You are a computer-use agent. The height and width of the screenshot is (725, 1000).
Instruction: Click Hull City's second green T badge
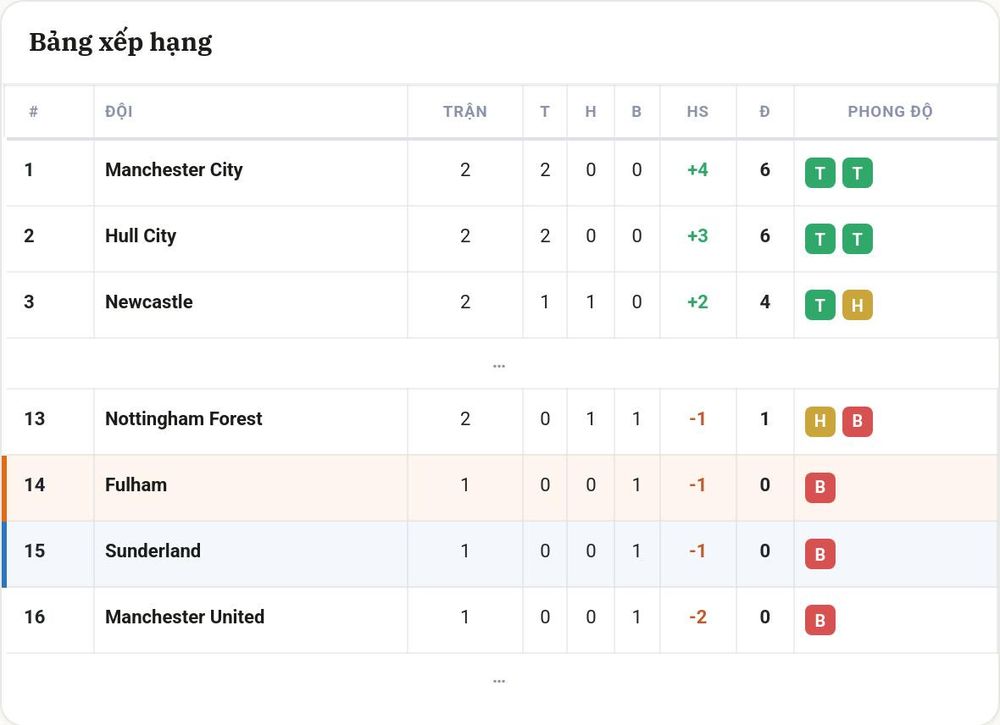coord(857,238)
